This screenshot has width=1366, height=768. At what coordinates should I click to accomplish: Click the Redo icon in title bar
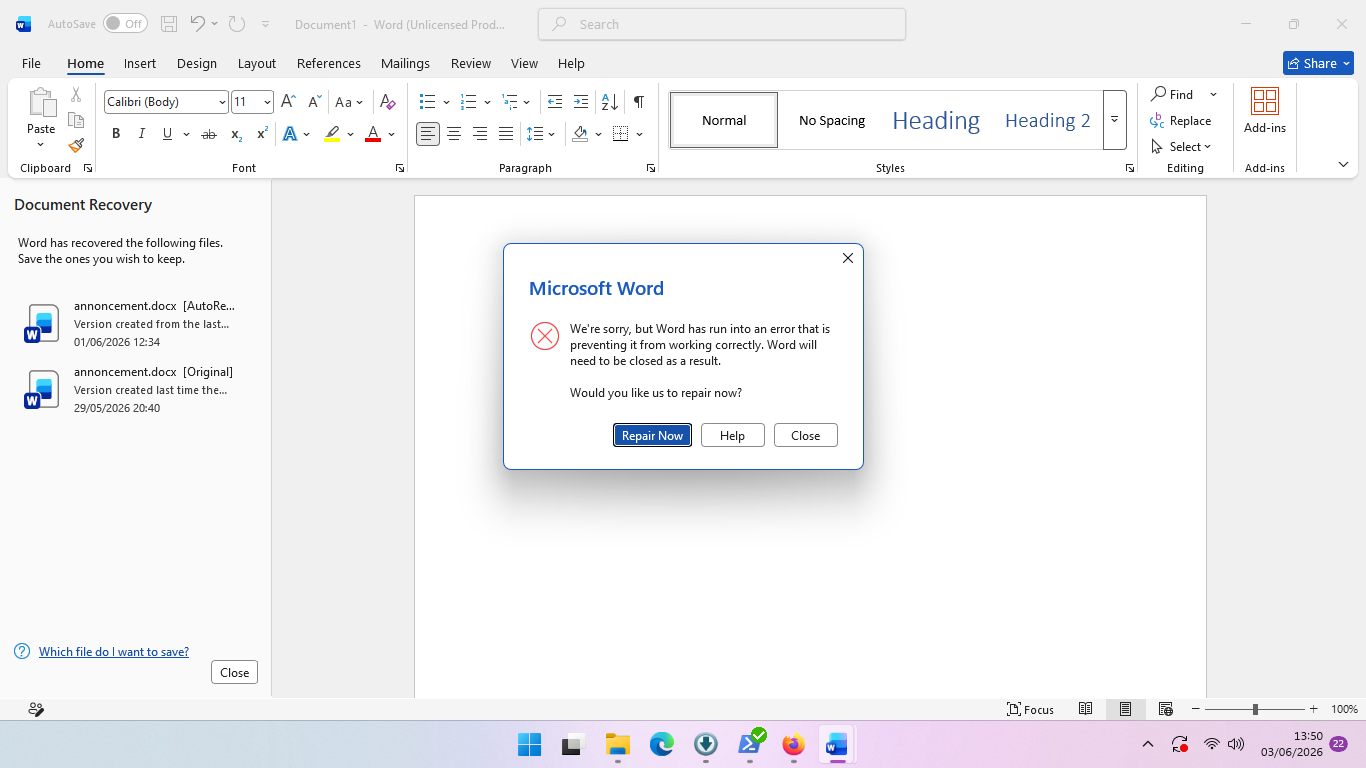tap(236, 24)
